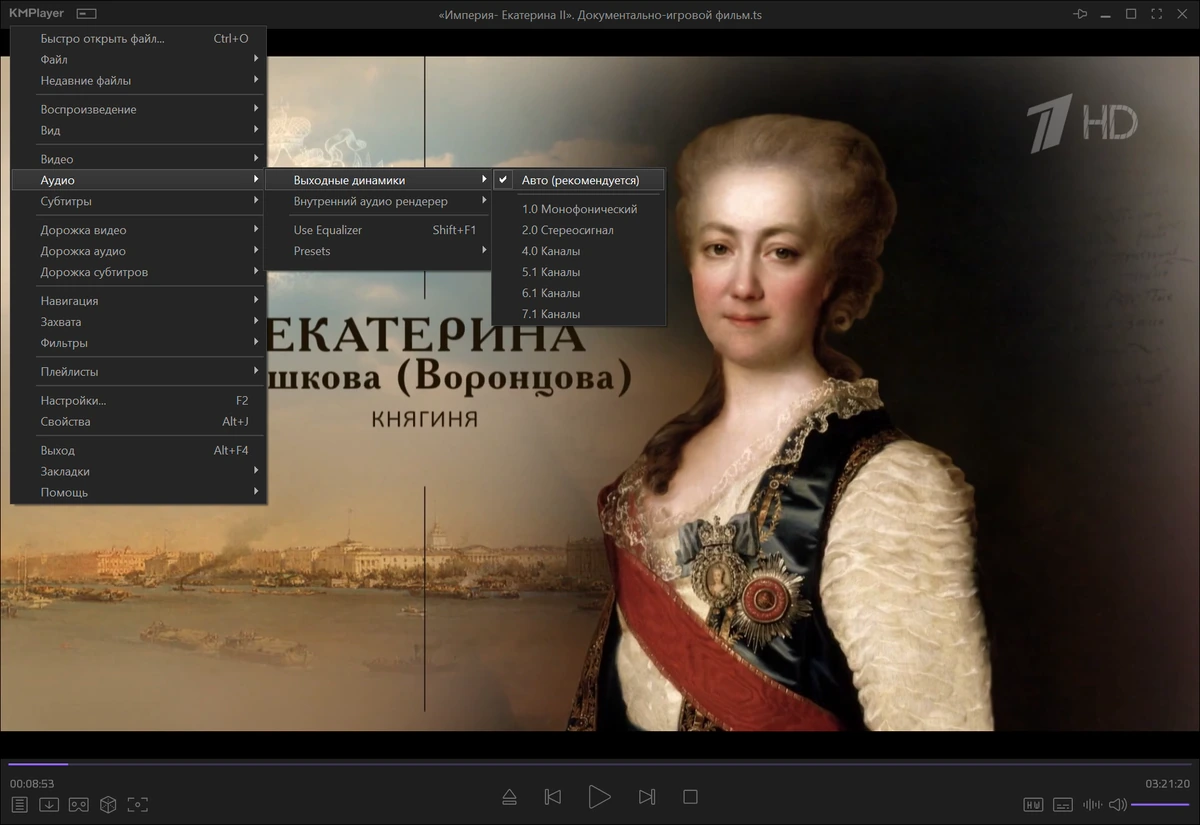Adjust the volume slider
The height and width of the screenshot is (825, 1200).
click(1160, 804)
